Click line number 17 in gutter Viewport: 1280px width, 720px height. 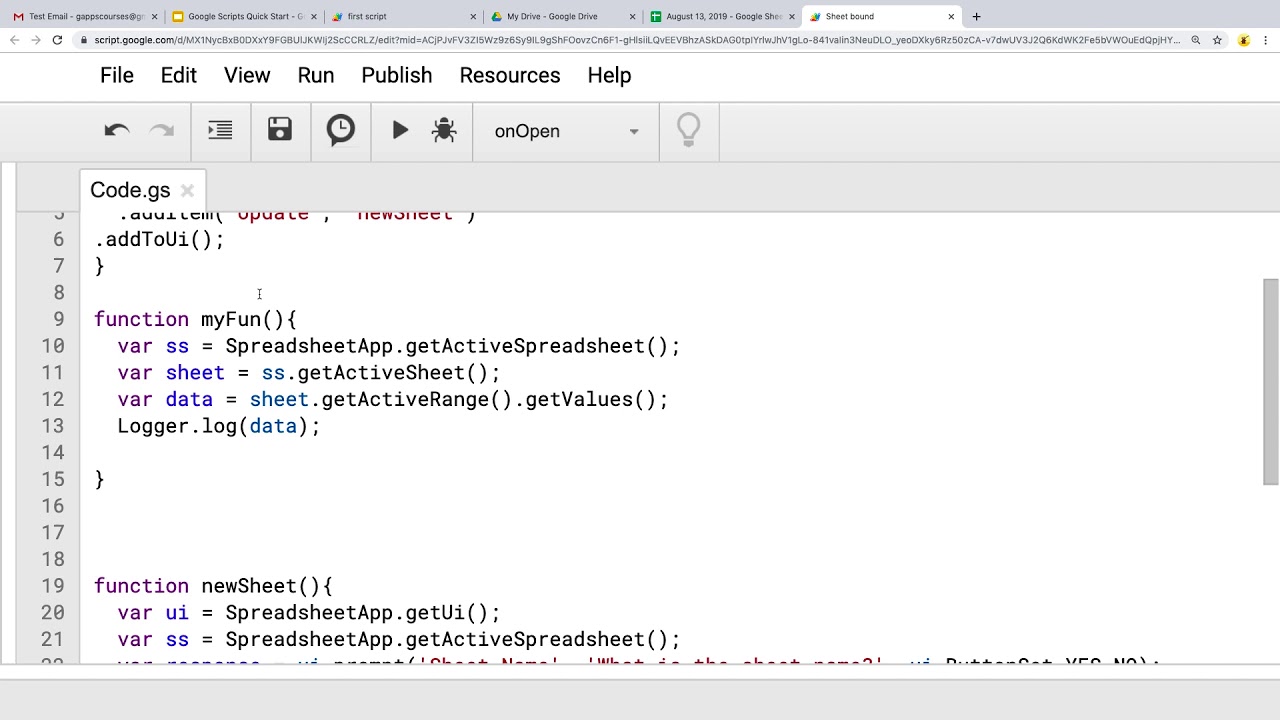(52, 533)
